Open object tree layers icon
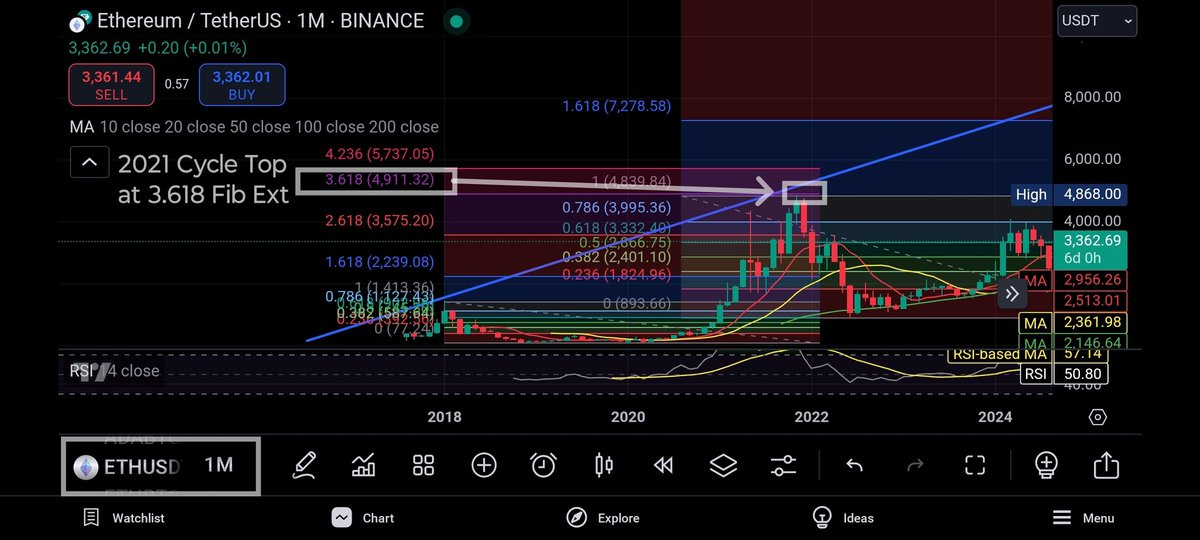 pyautogui.click(x=723, y=465)
